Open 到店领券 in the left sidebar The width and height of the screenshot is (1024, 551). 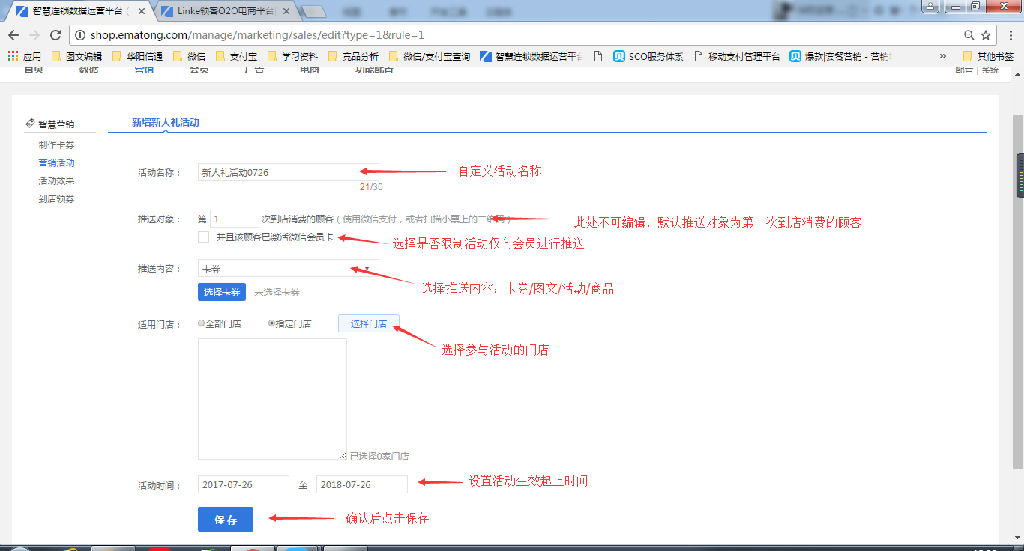pyautogui.click(x=56, y=199)
